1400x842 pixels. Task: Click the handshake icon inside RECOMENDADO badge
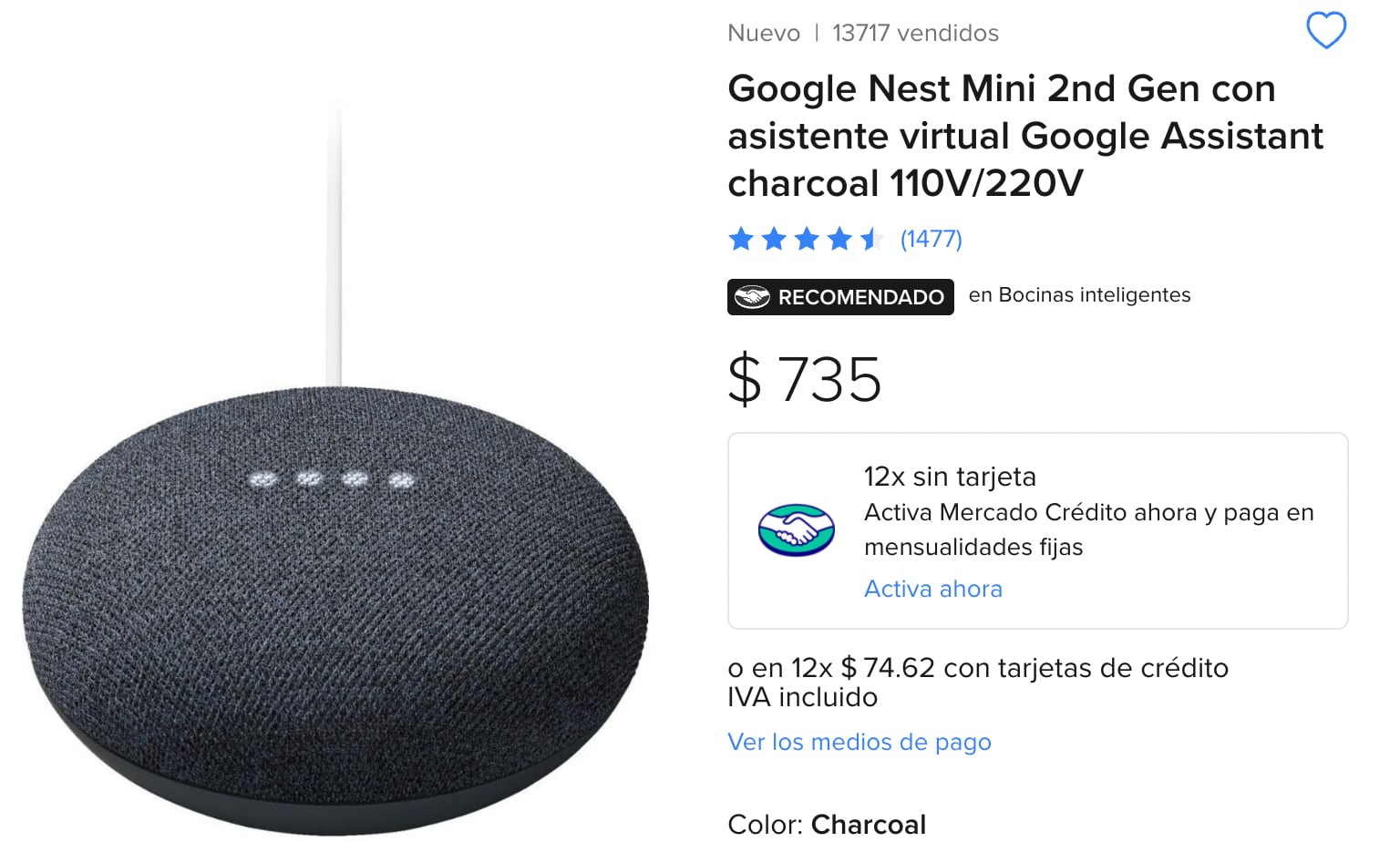tap(753, 297)
